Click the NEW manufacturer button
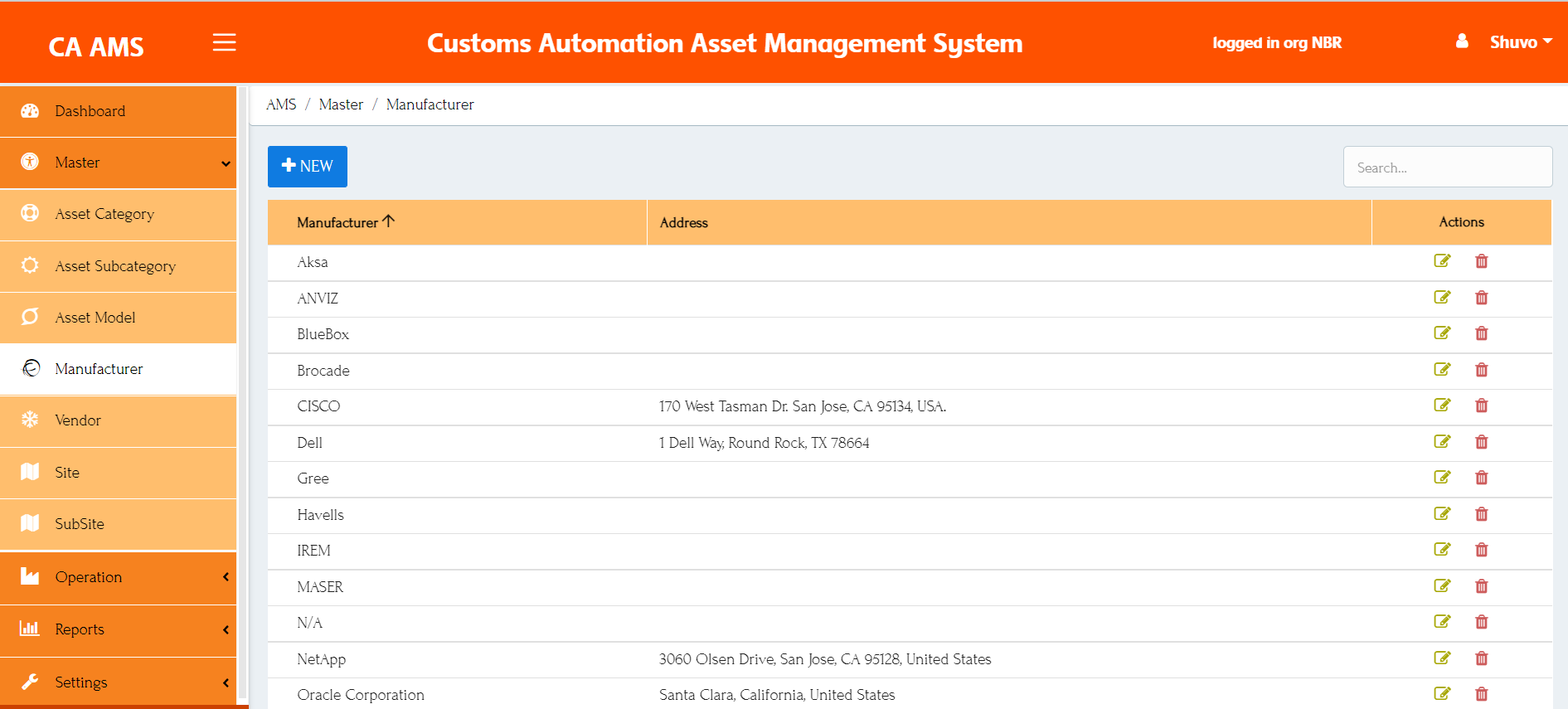The height and width of the screenshot is (709, 1568). coord(308,167)
